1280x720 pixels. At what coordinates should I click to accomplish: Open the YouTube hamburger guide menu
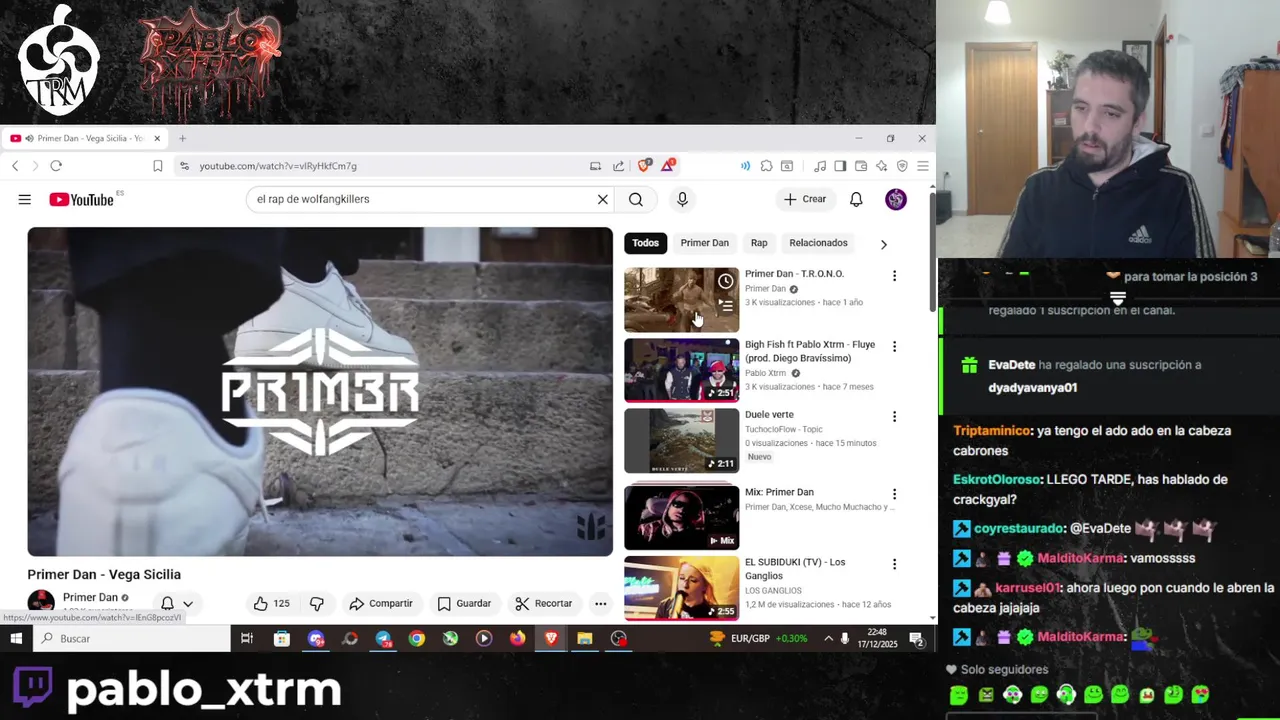[24, 200]
